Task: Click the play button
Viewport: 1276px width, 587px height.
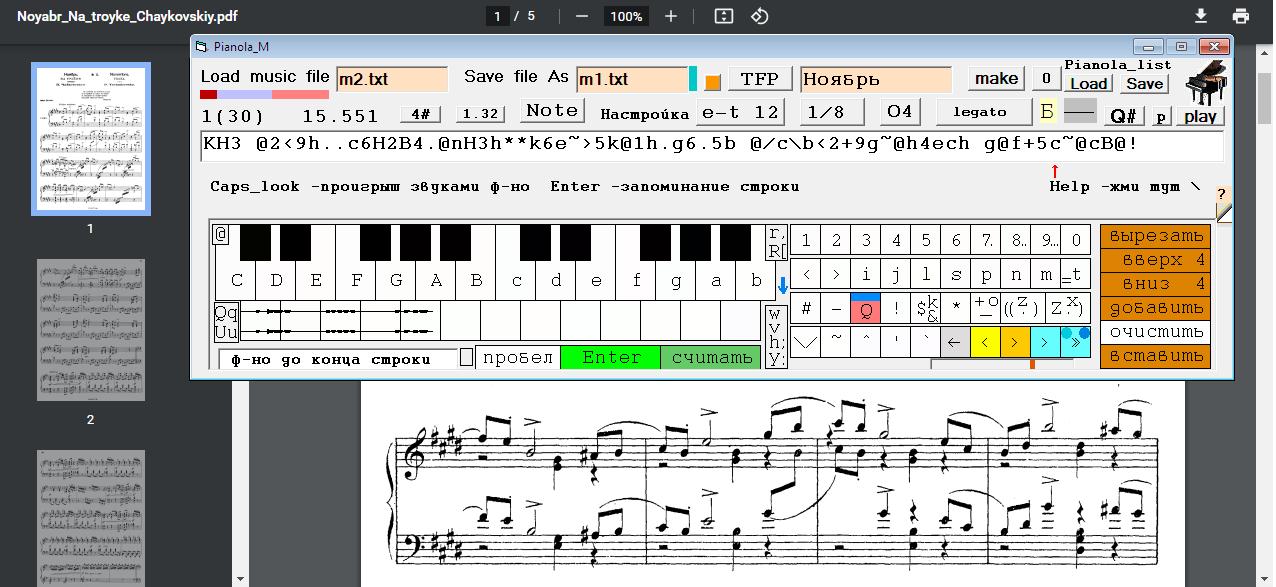Action: (x=1200, y=116)
